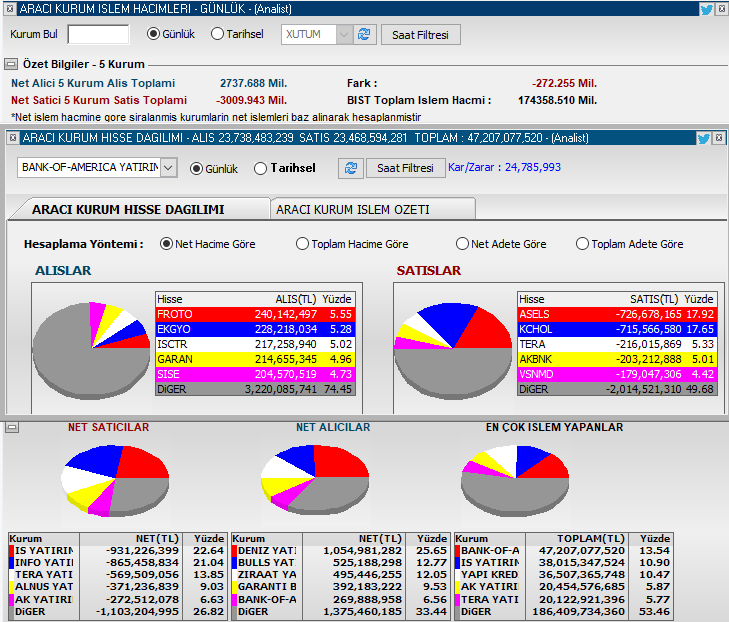This screenshot has height=622, width=729.
Task: Open BANK-OF-AMERICA broker dropdown
Action: (169, 167)
